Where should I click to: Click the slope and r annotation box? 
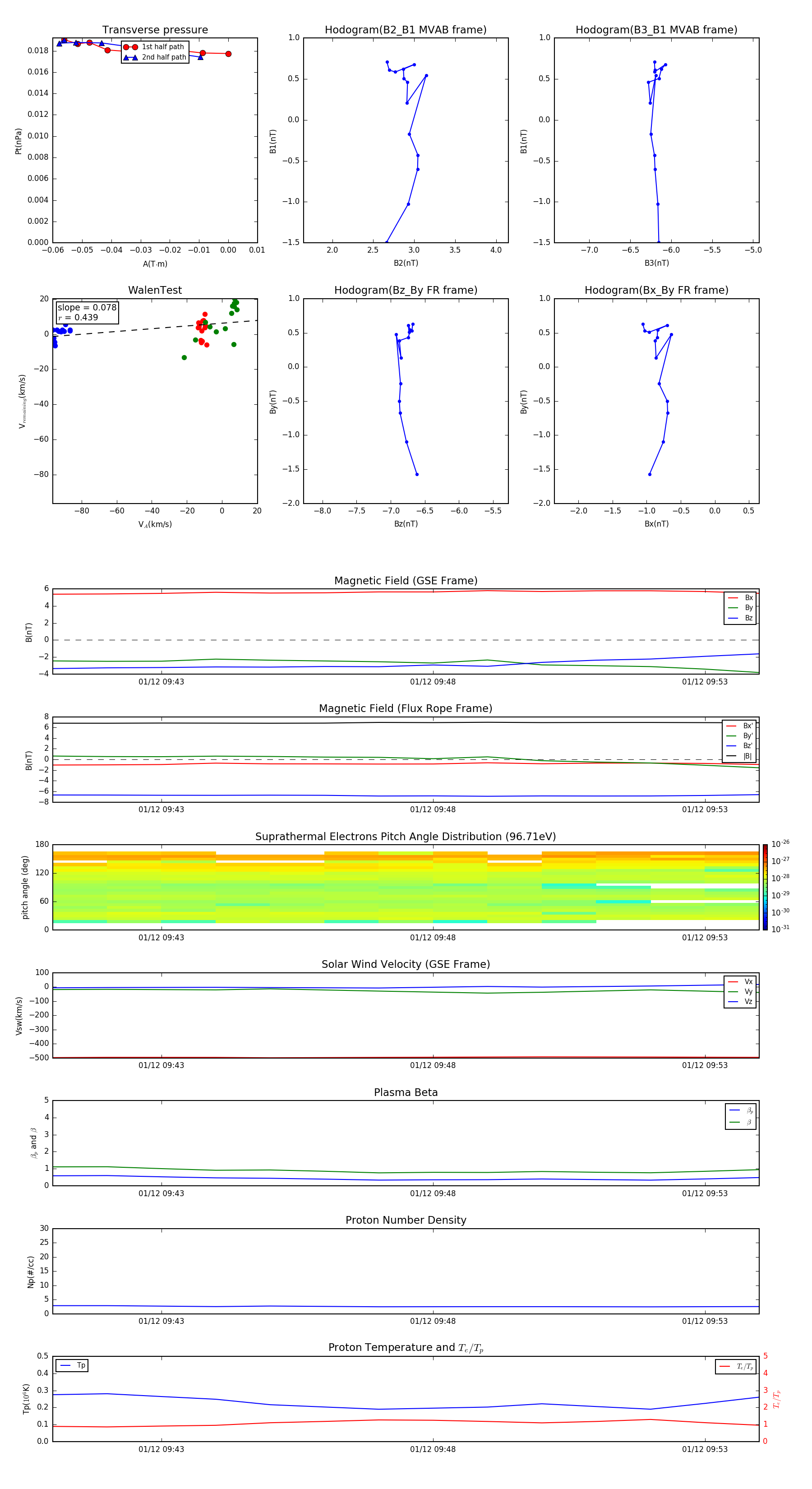tap(87, 312)
